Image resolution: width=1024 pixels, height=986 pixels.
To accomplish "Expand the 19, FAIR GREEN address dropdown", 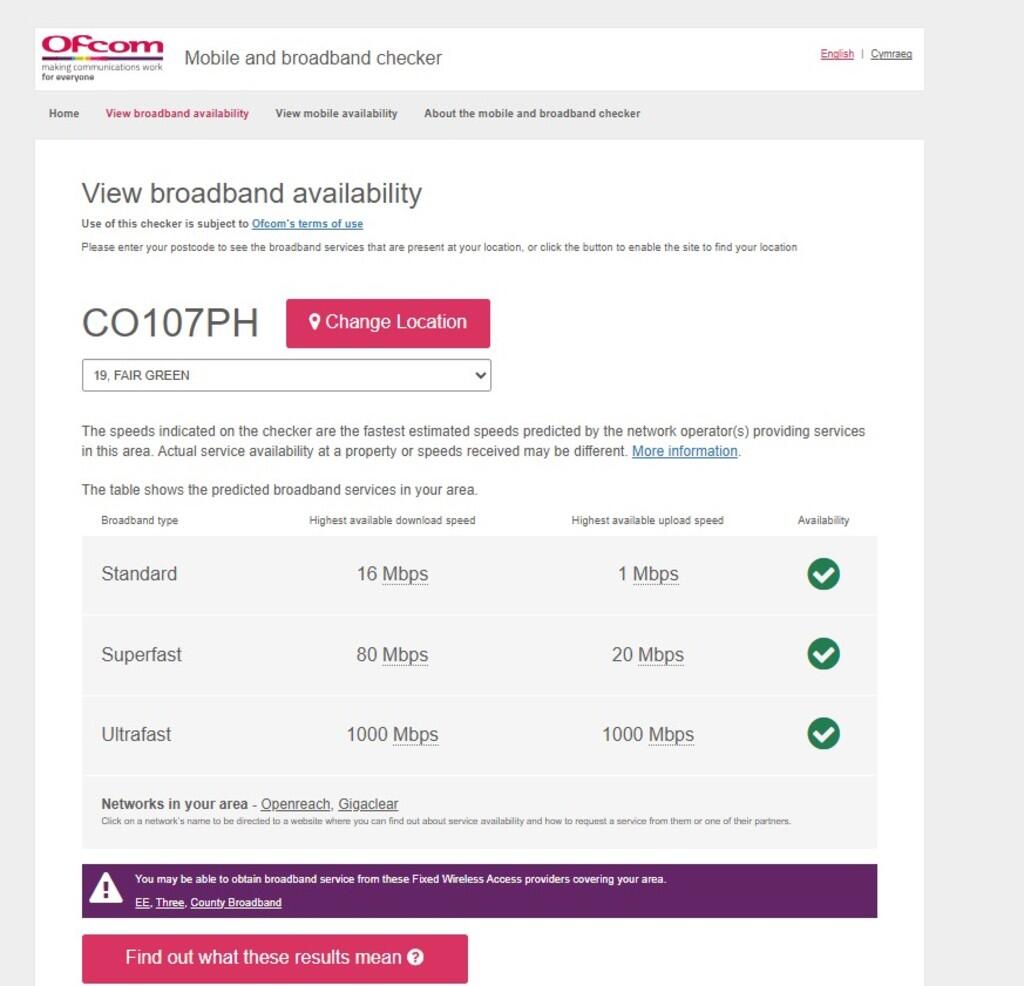I will tap(286, 375).
